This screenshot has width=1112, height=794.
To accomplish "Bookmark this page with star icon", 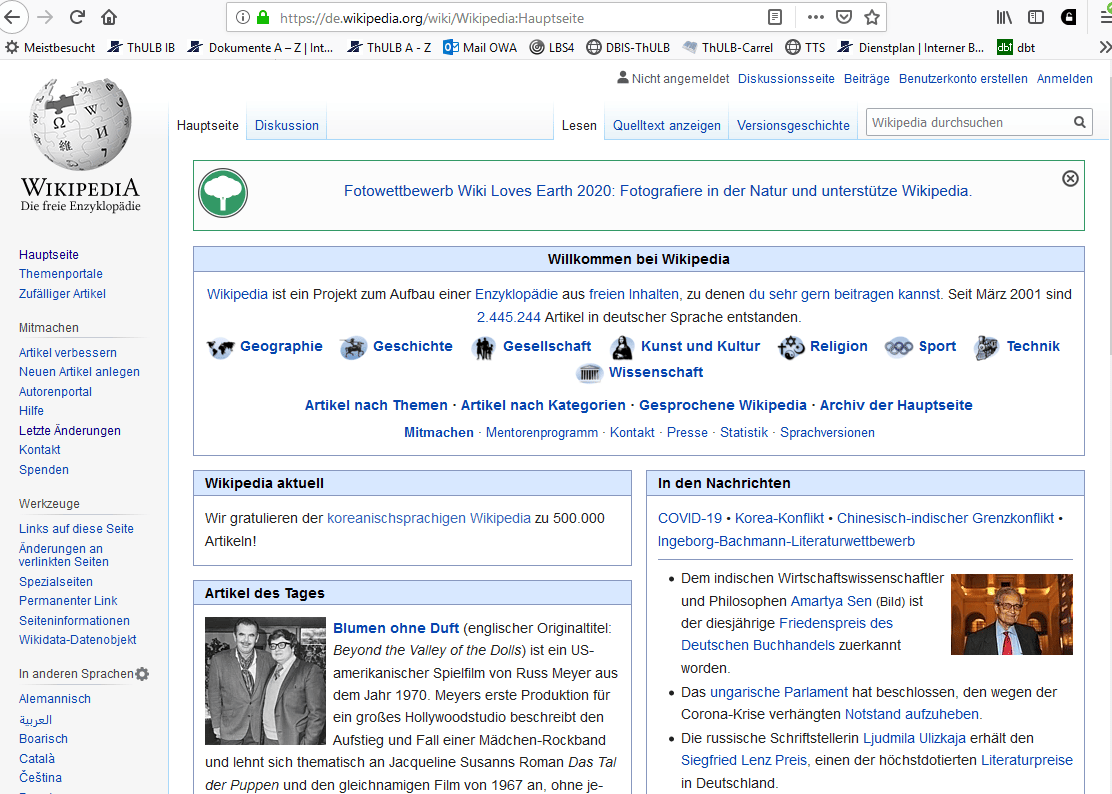I will click(x=872, y=17).
